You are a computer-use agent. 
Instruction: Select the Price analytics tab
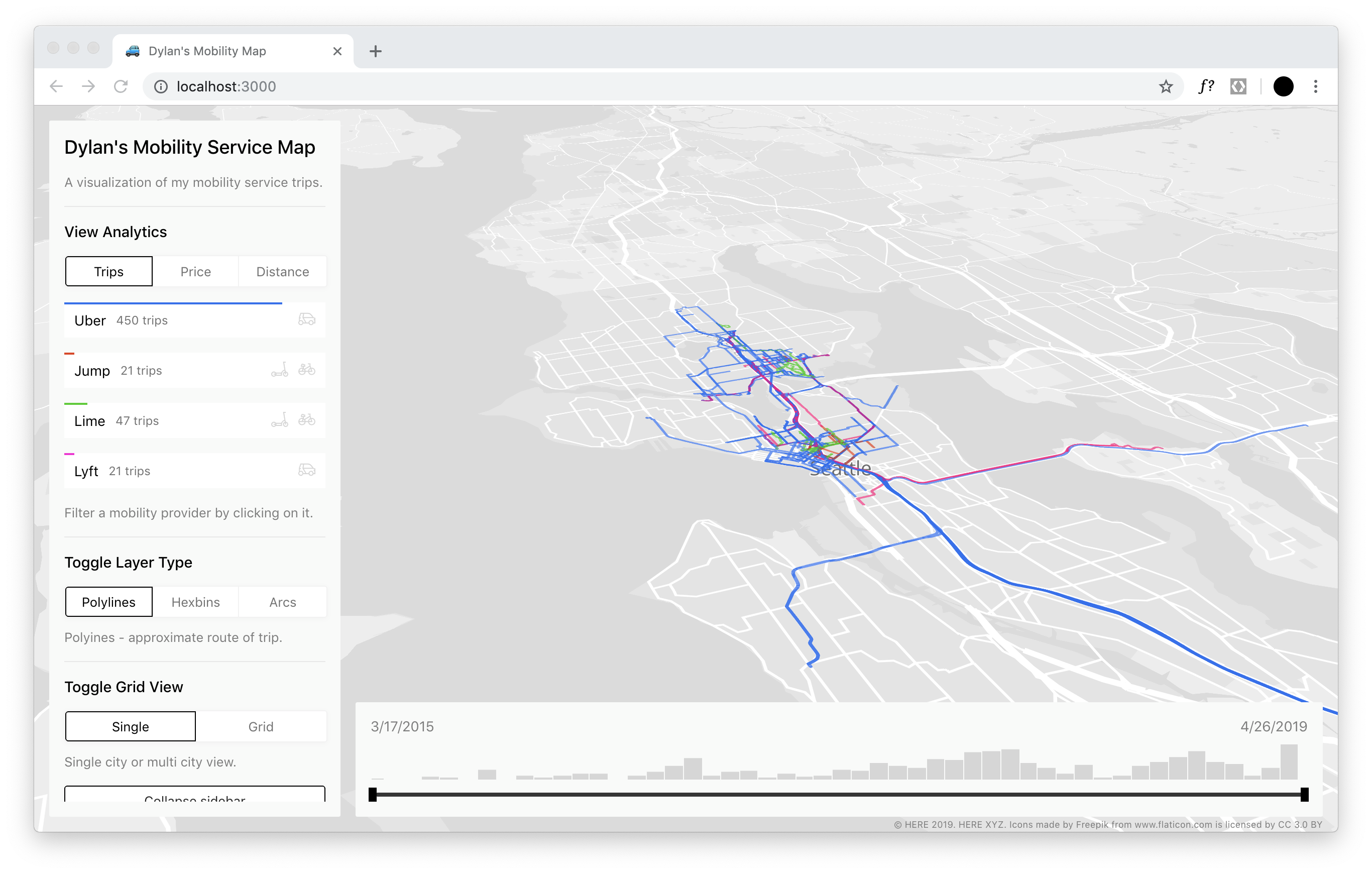(x=195, y=272)
